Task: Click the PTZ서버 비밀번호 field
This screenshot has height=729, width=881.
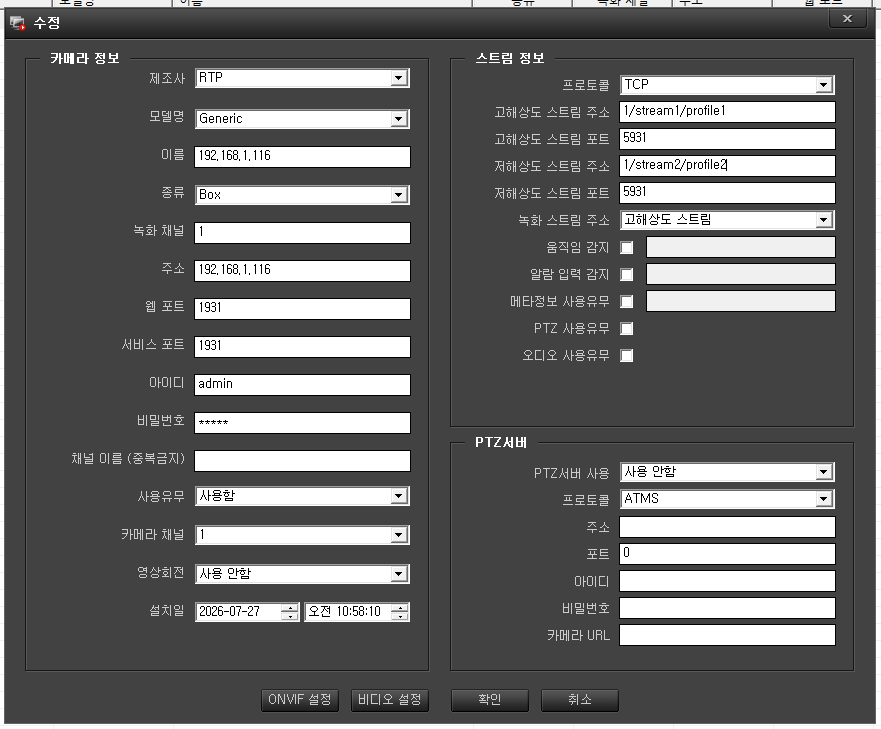Action: [727, 608]
